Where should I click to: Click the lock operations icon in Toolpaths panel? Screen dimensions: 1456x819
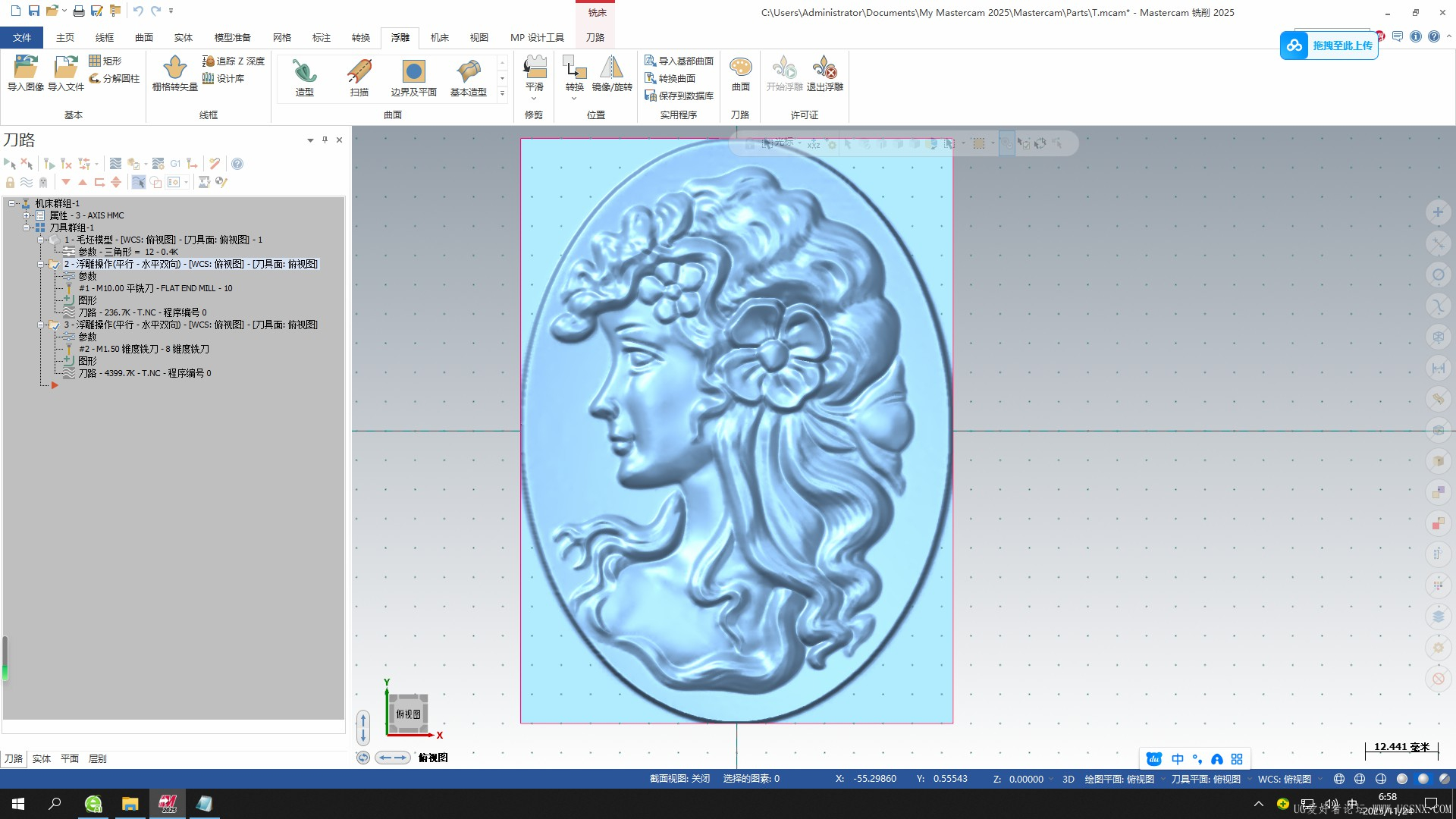[x=10, y=182]
